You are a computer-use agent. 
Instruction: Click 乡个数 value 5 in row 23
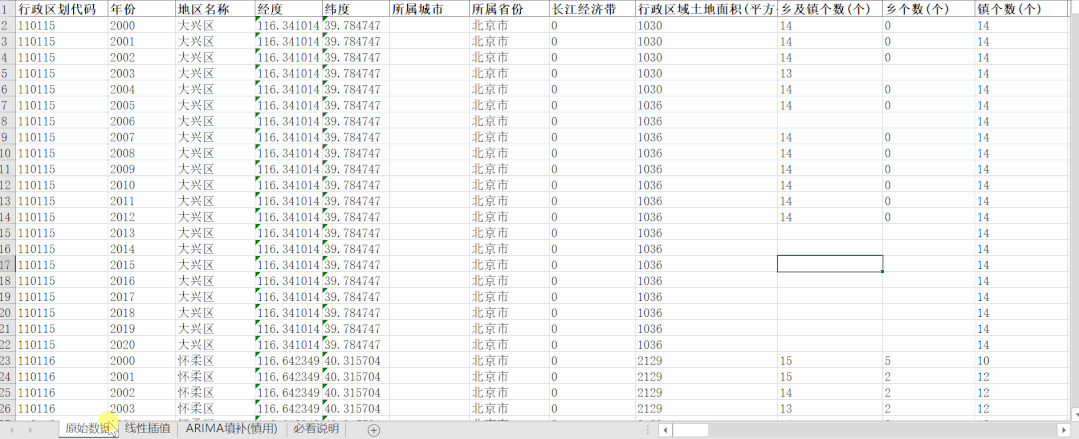[928, 360]
